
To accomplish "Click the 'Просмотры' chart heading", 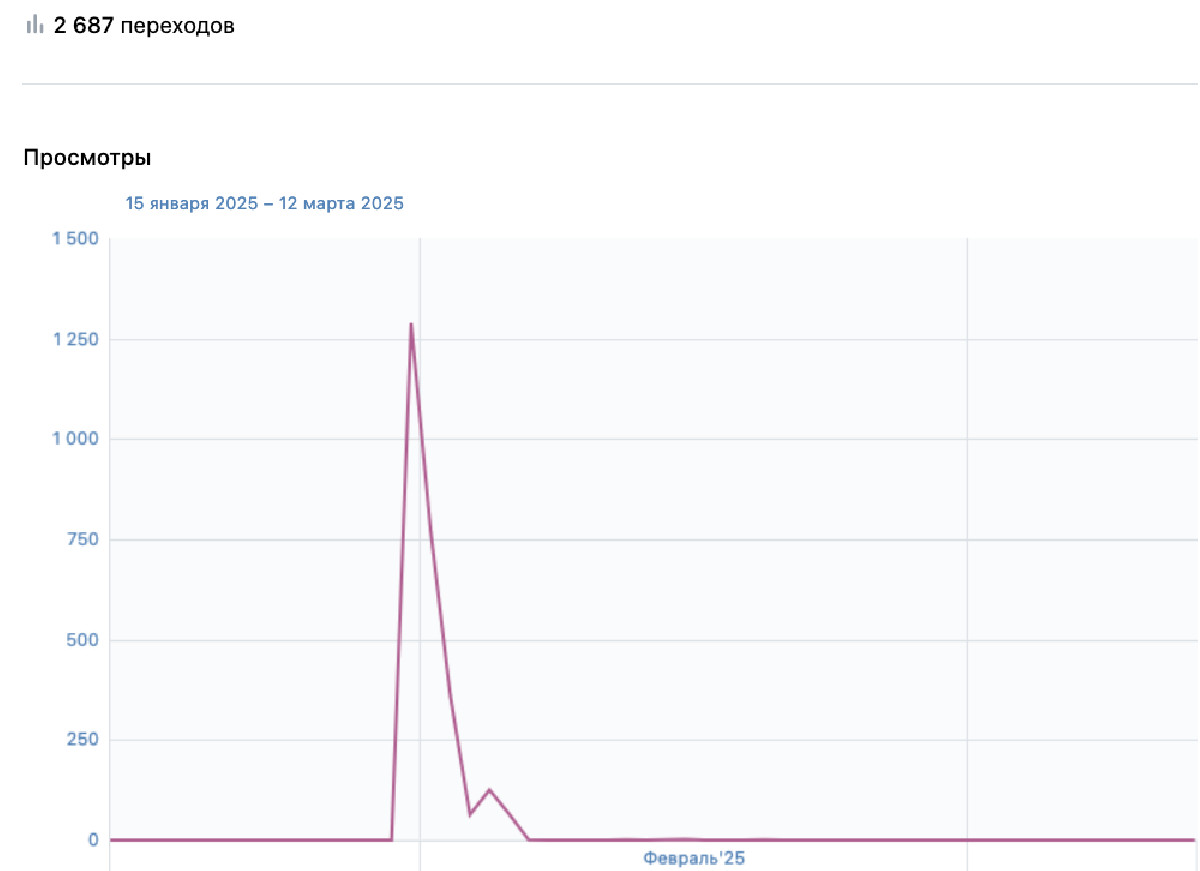I will [x=87, y=158].
